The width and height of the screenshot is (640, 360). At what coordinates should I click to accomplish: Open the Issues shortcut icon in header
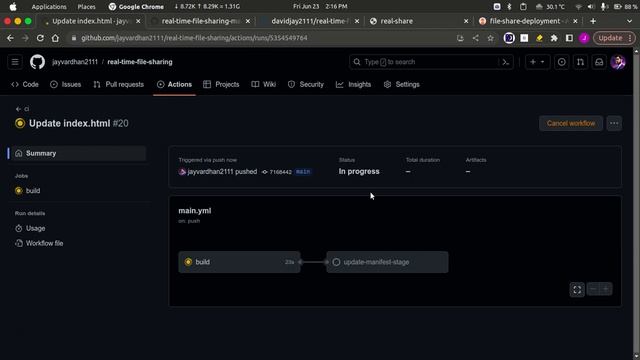tap(562, 62)
